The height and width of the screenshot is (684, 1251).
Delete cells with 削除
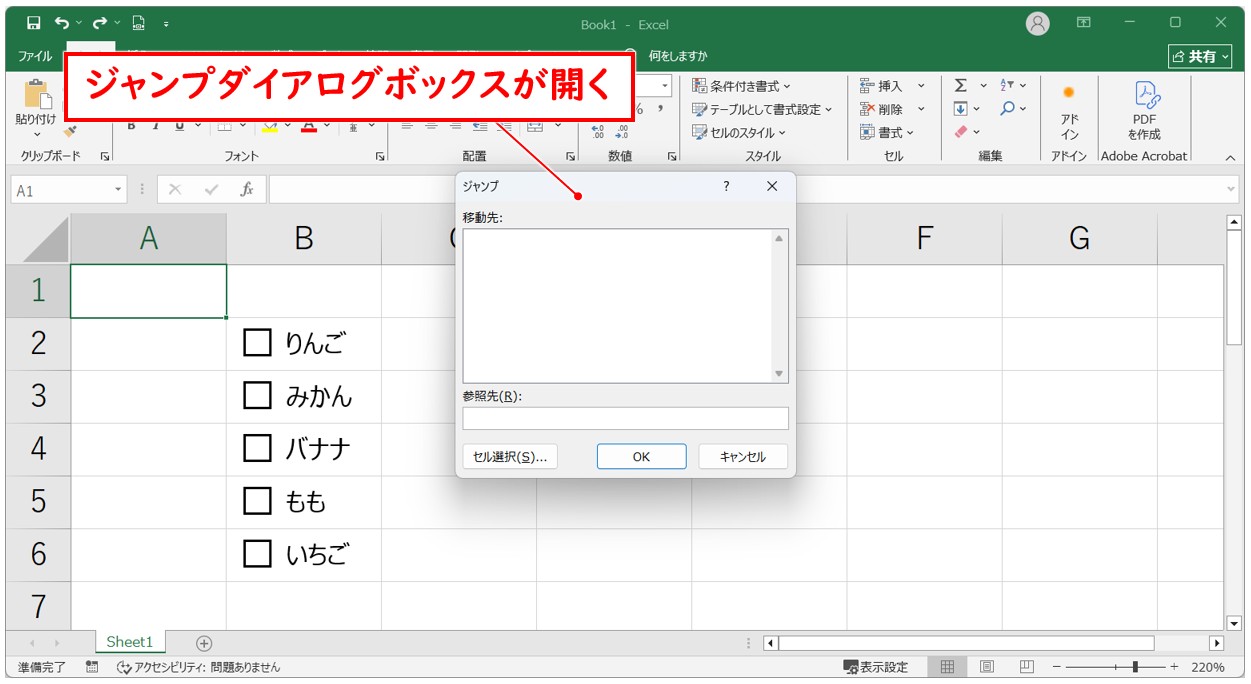point(882,109)
